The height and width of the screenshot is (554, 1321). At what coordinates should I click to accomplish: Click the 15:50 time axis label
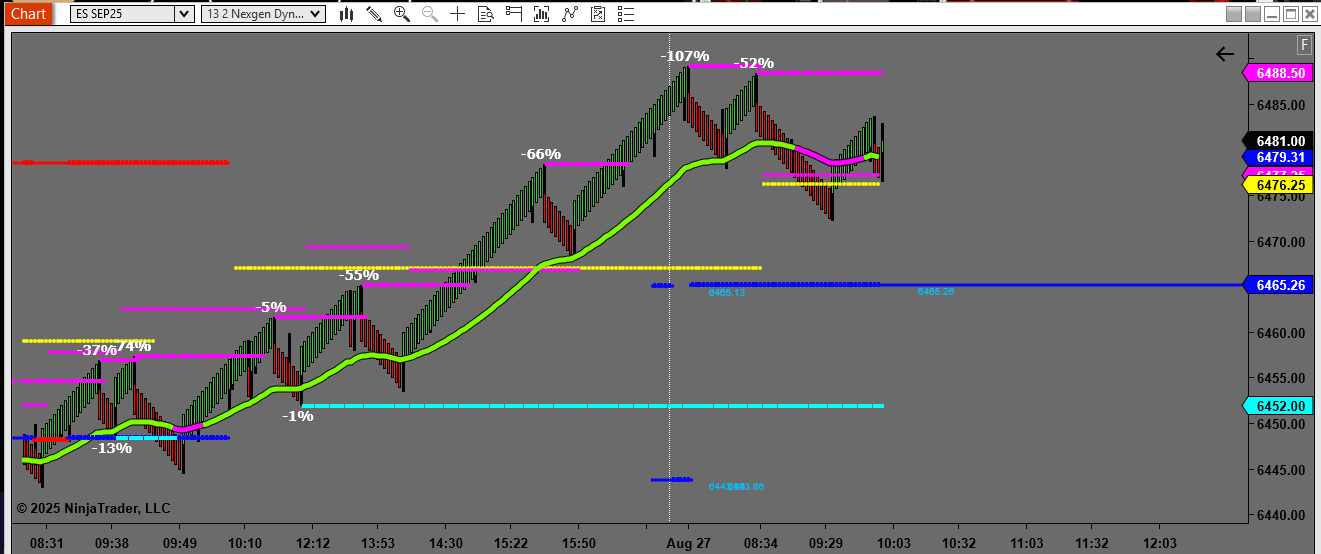click(x=578, y=543)
